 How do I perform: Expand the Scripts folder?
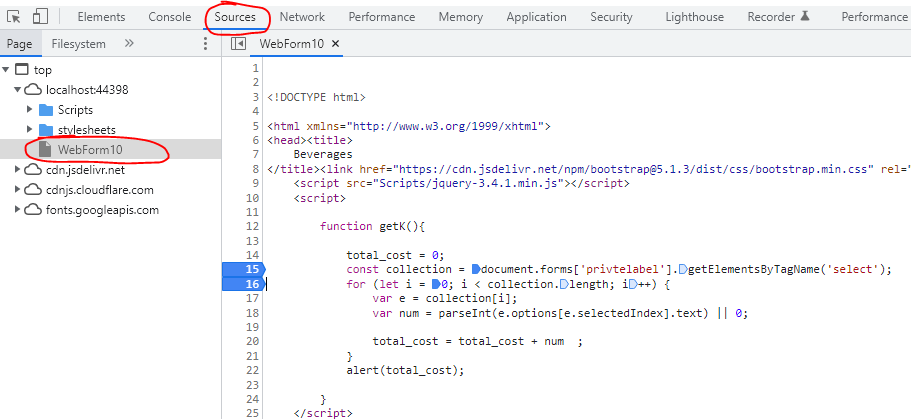tap(30, 110)
